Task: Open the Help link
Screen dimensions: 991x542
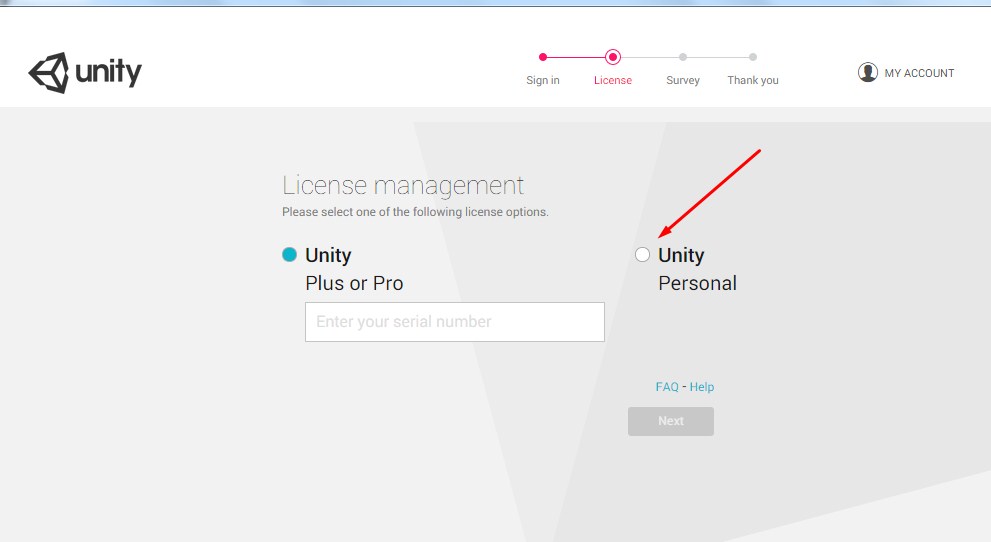Action: [702, 387]
